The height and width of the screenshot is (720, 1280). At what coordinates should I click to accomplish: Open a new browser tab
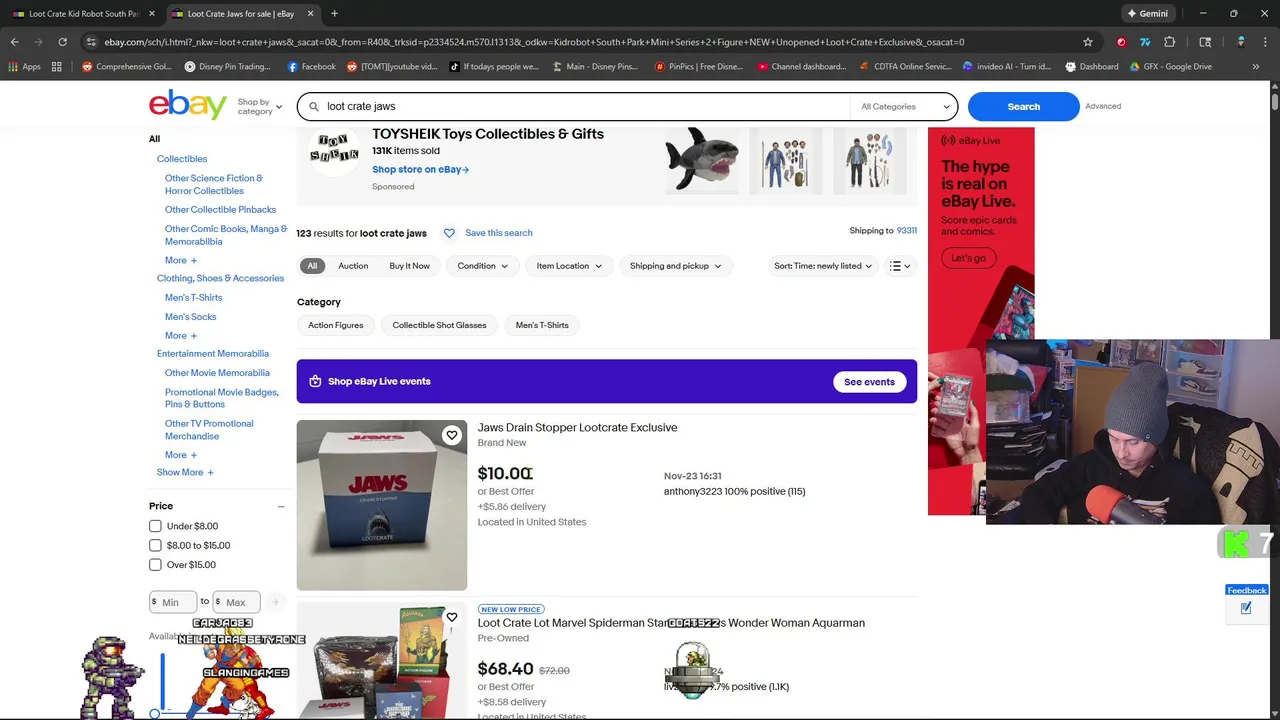(334, 13)
